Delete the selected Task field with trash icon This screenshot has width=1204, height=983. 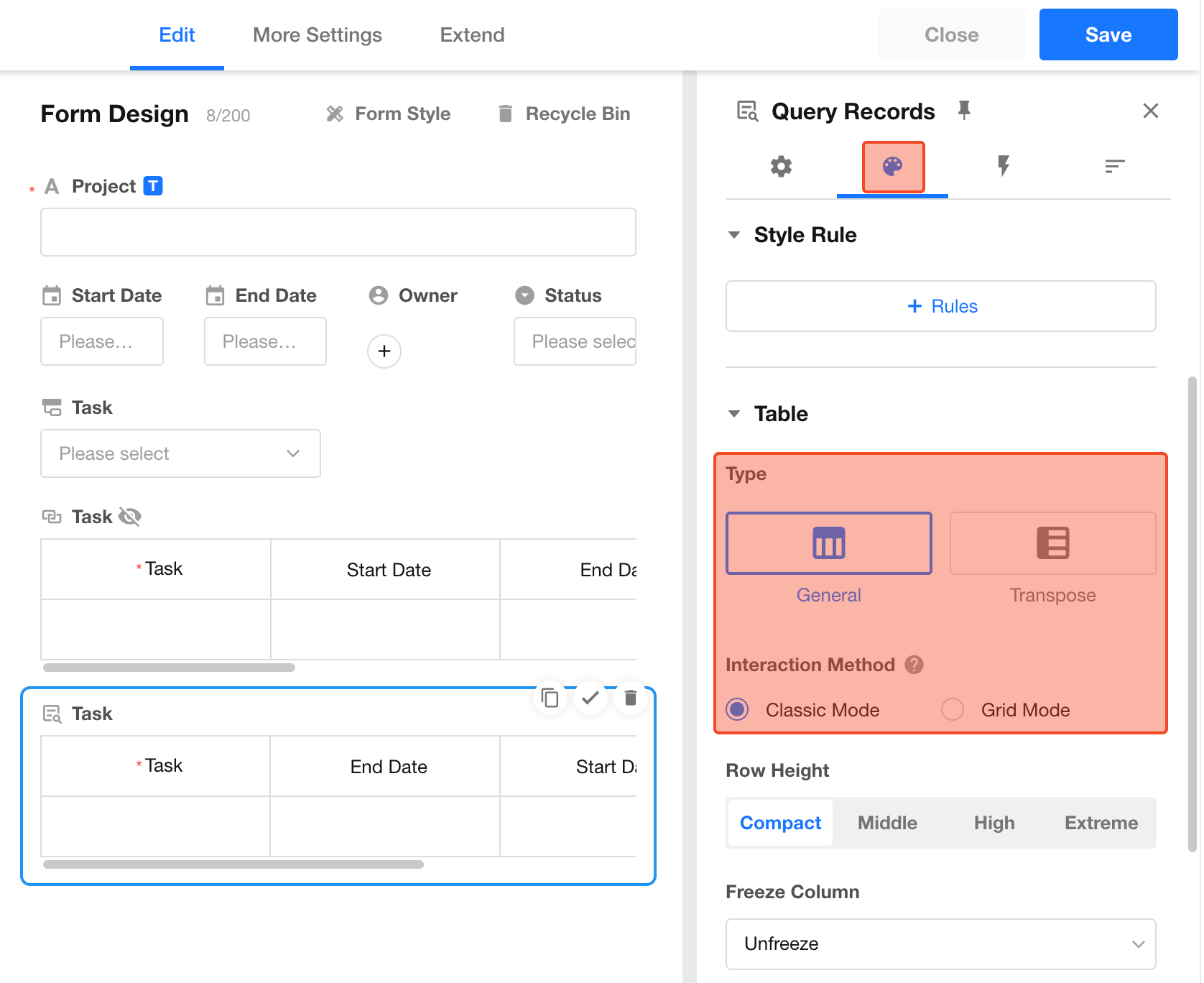click(631, 698)
